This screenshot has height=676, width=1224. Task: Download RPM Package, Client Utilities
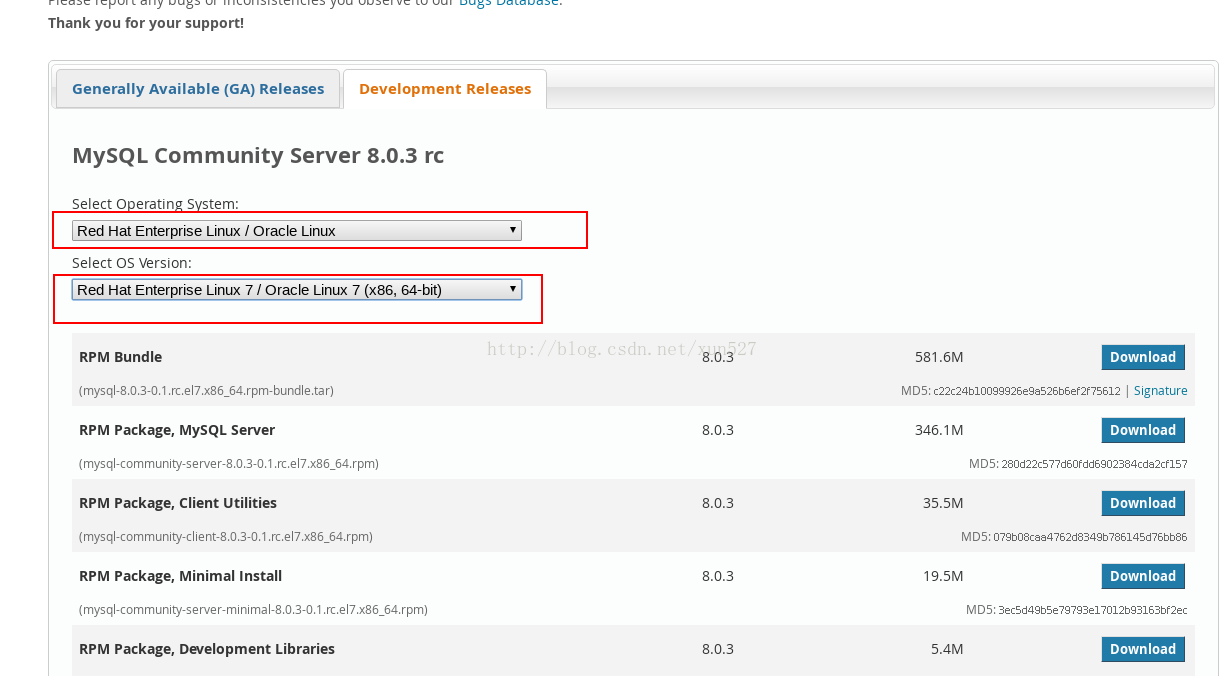point(1143,503)
